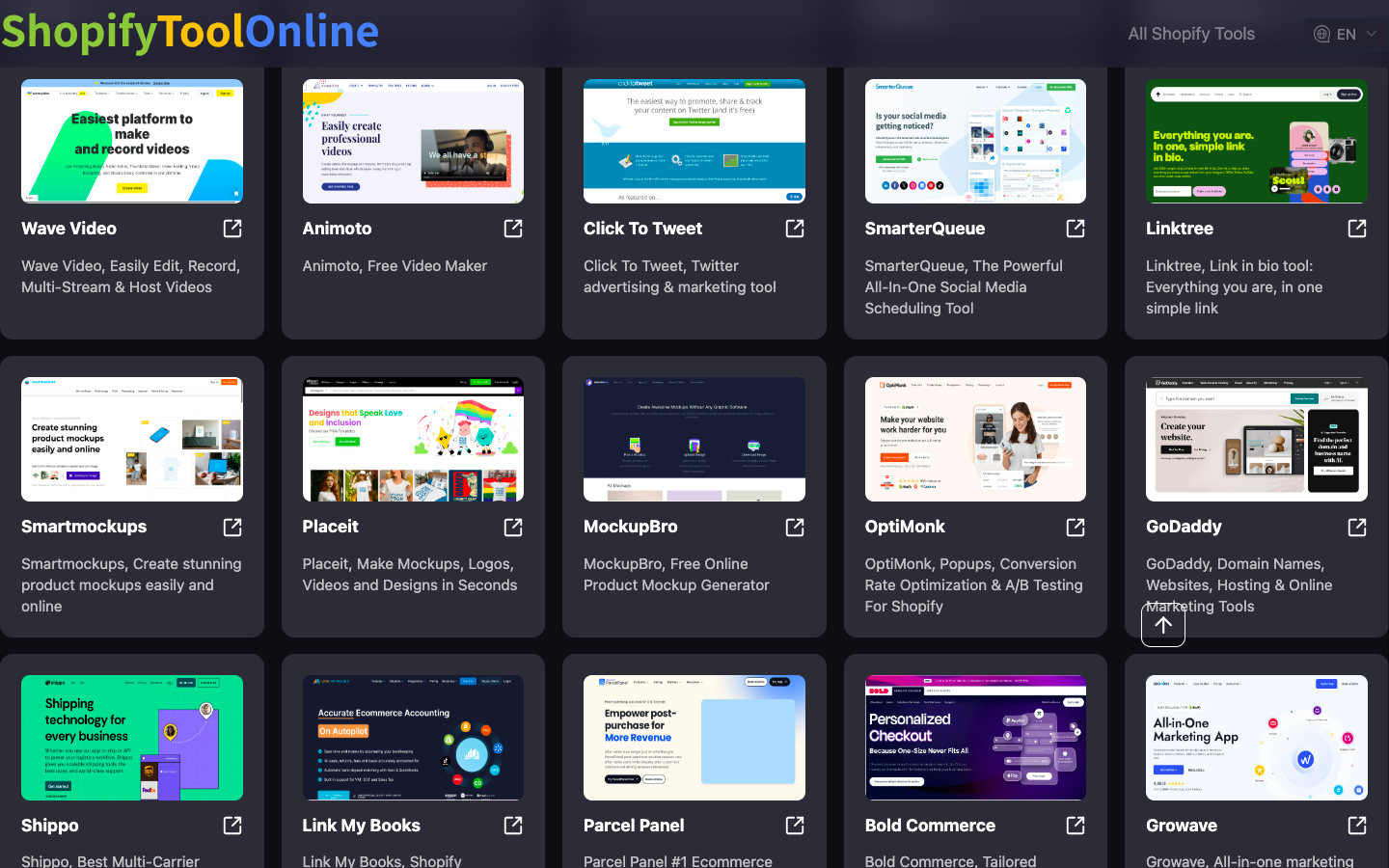Viewport: 1389px width, 868px height.
Task: Click the Bold Commerce title
Action: click(930, 826)
